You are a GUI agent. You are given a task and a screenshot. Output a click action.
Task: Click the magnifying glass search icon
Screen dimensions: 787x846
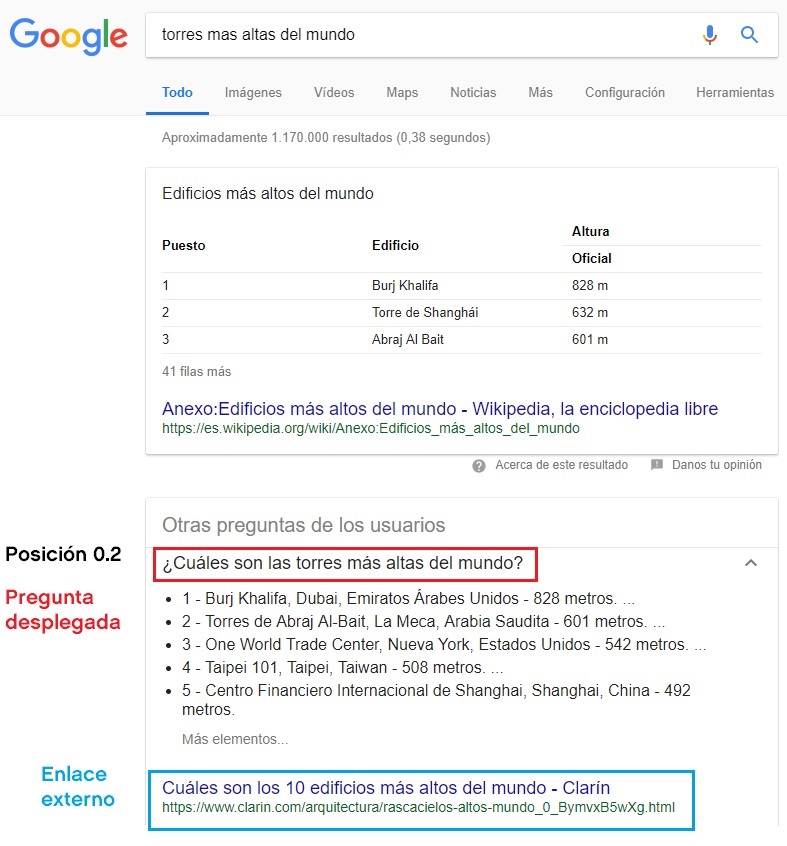749,34
